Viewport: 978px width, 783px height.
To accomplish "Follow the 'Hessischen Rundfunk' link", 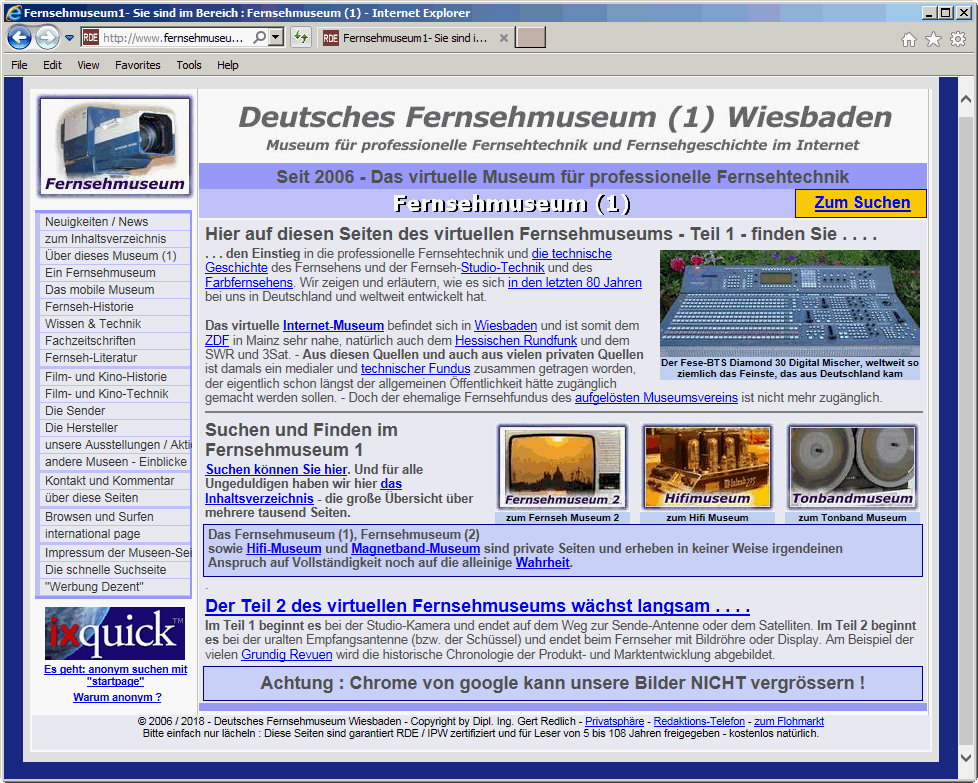I will (516, 341).
